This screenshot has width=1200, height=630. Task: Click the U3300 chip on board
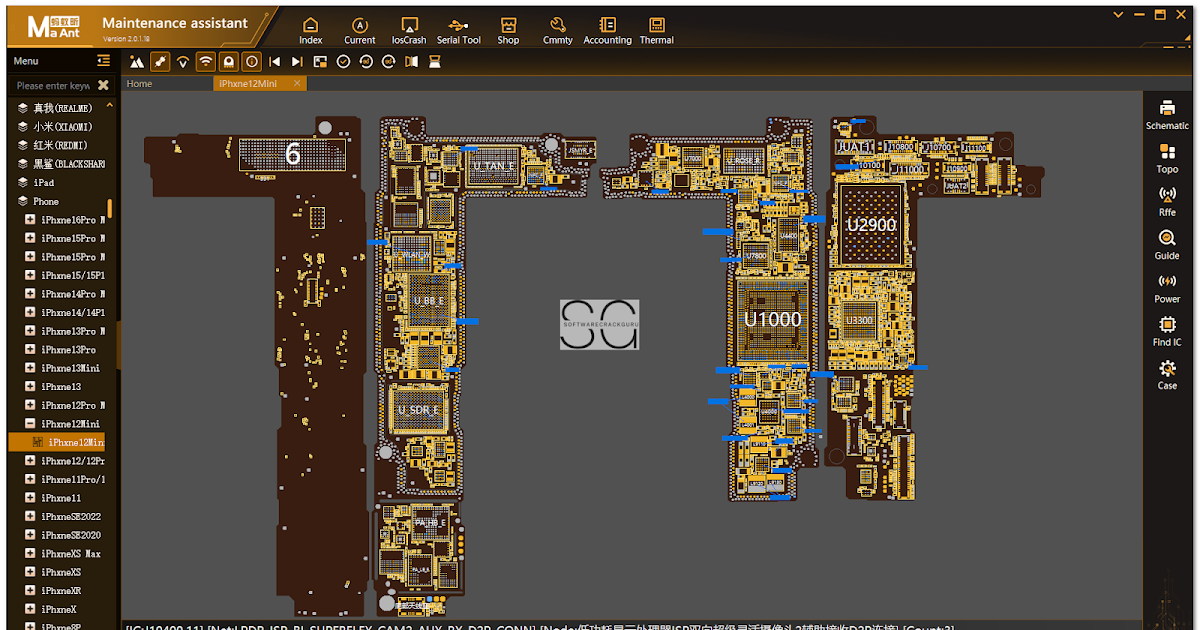click(859, 320)
